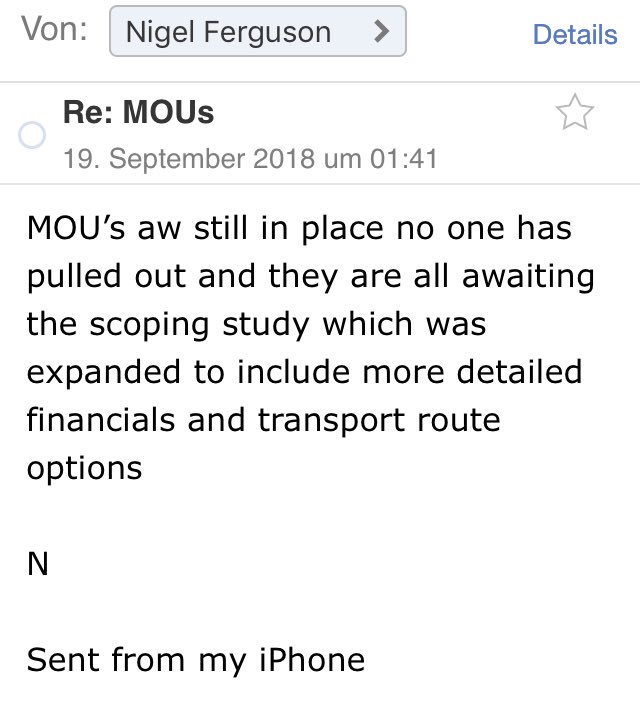The height and width of the screenshot is (711, 640).
Task: Click the date "19. September 2018"
Action: [188, 159]
